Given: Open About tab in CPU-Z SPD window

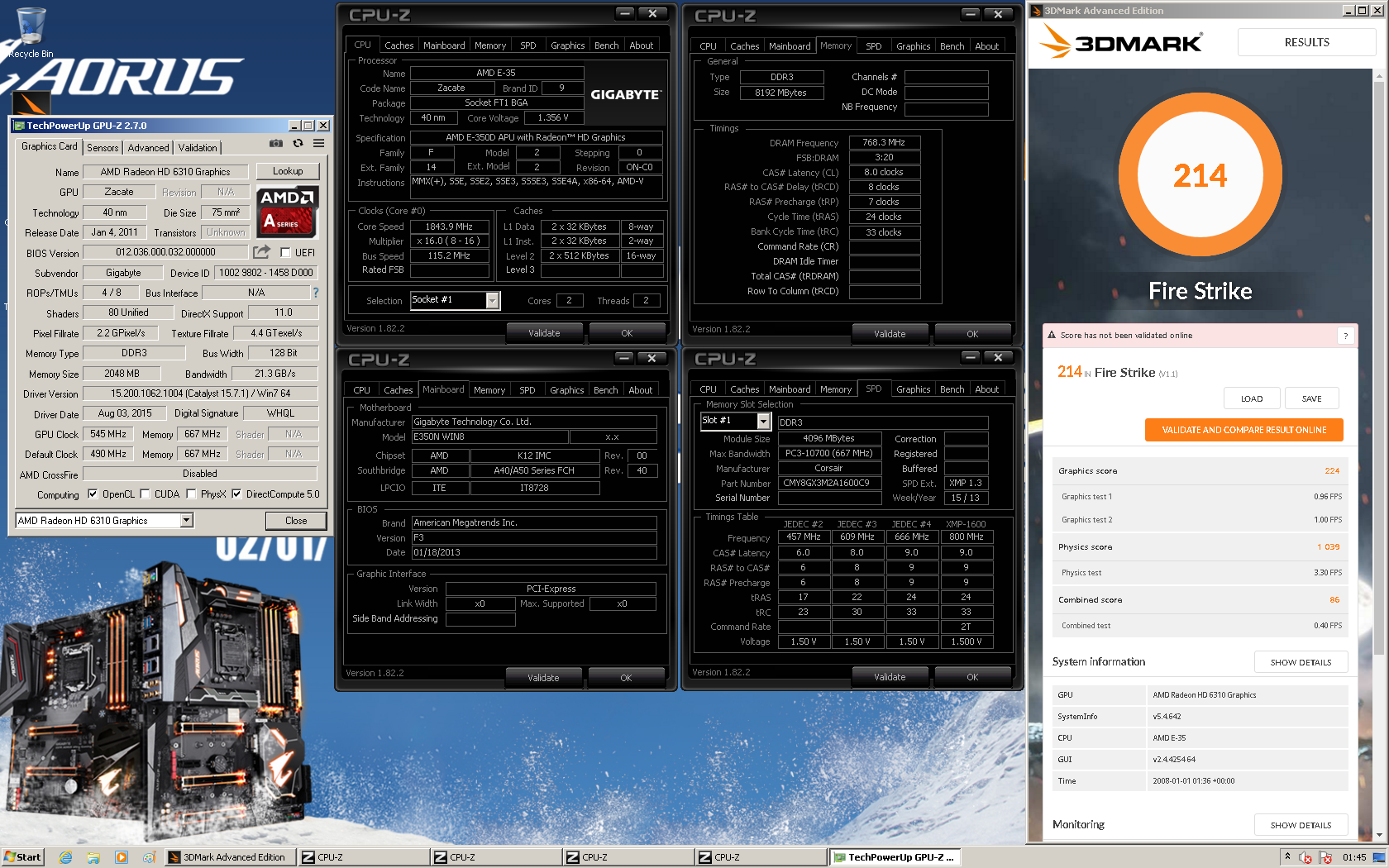Looking at the screenshot, I should [986, 389].
